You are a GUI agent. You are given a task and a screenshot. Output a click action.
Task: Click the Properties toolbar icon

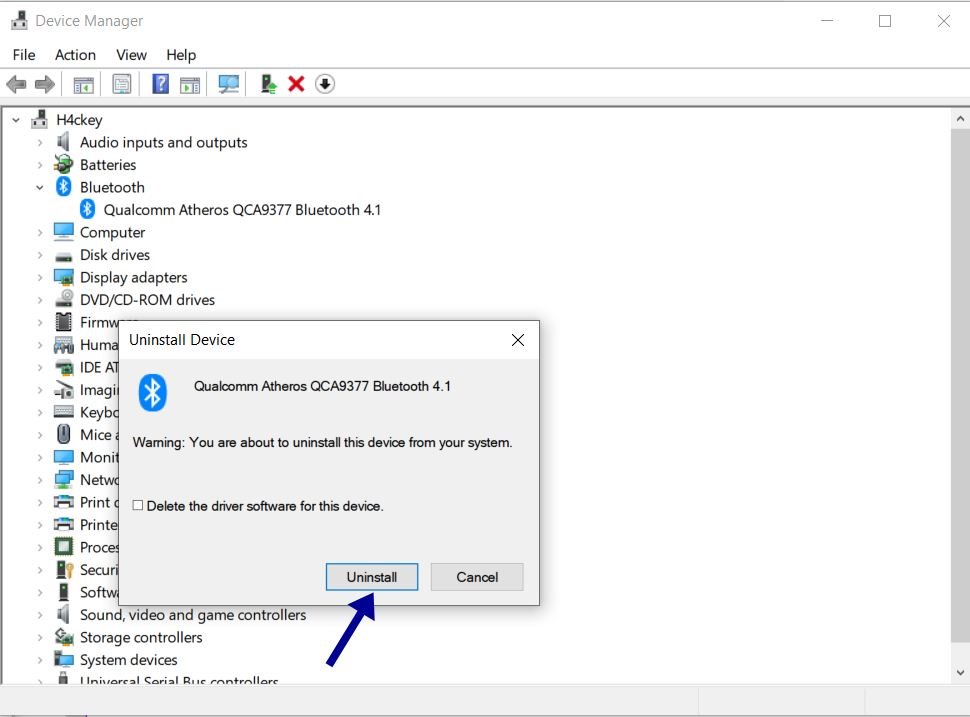pos(122,83)
